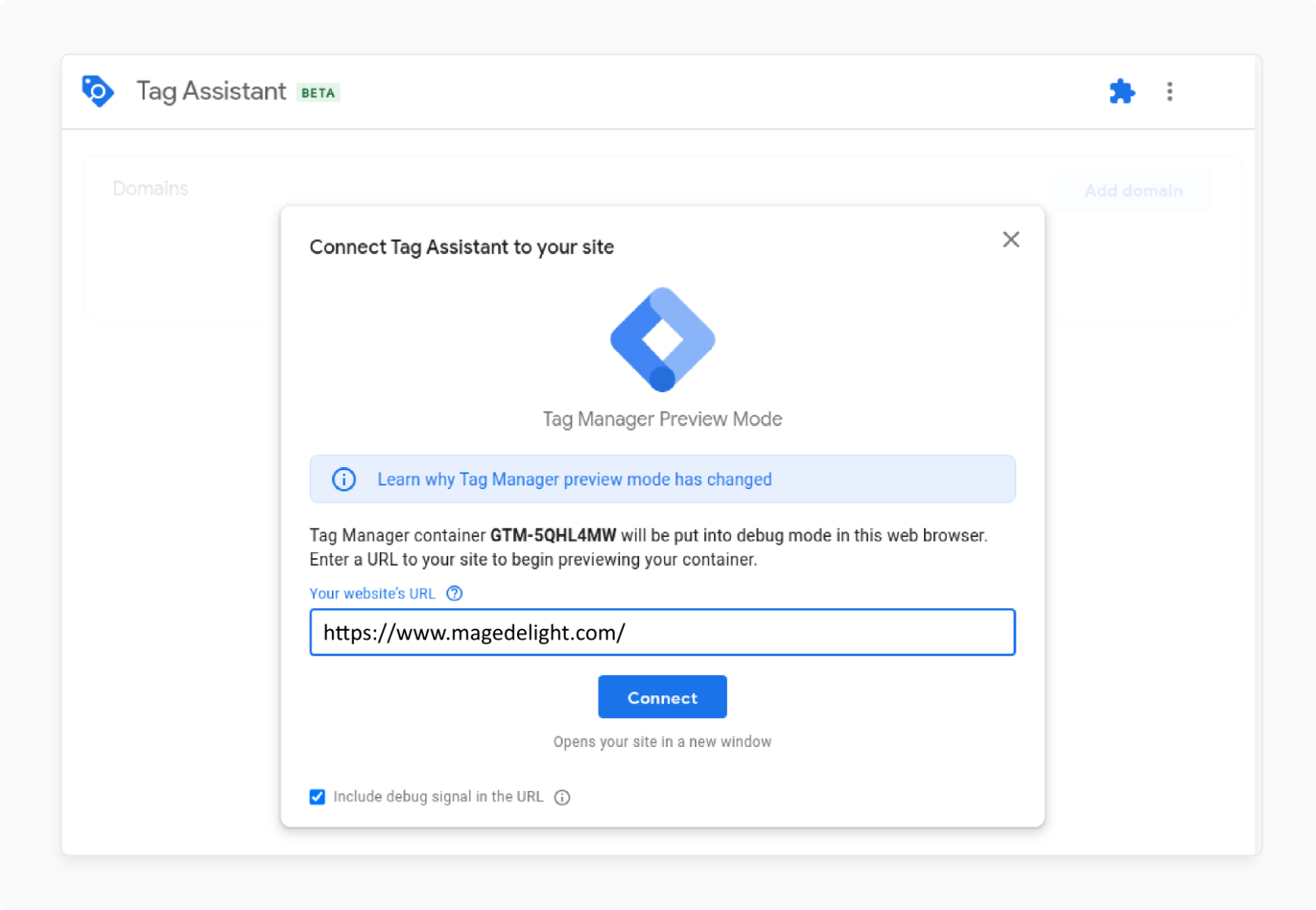1316x910 pixels.
Task: Uncheck Include debug signal in the URL
Action: click(x=317, y=796)
